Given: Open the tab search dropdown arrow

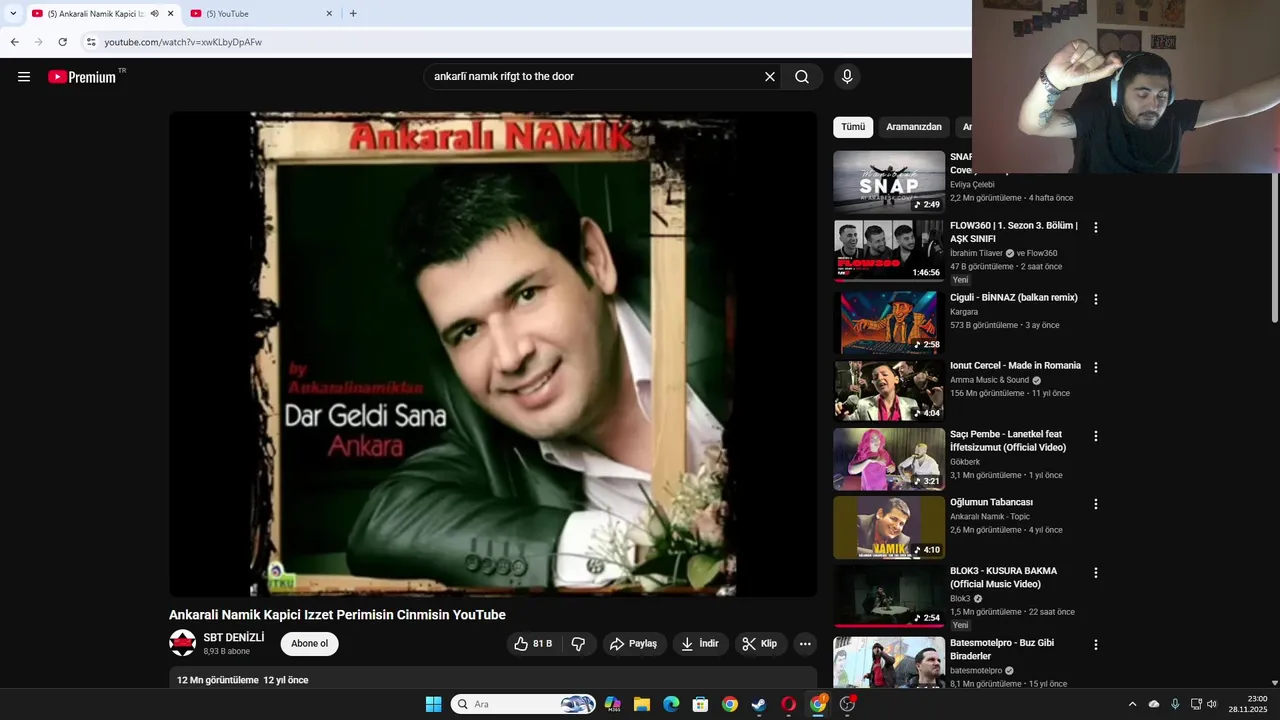Looking at the screenshot, I should pyautogui.click(x=13, y=14).
